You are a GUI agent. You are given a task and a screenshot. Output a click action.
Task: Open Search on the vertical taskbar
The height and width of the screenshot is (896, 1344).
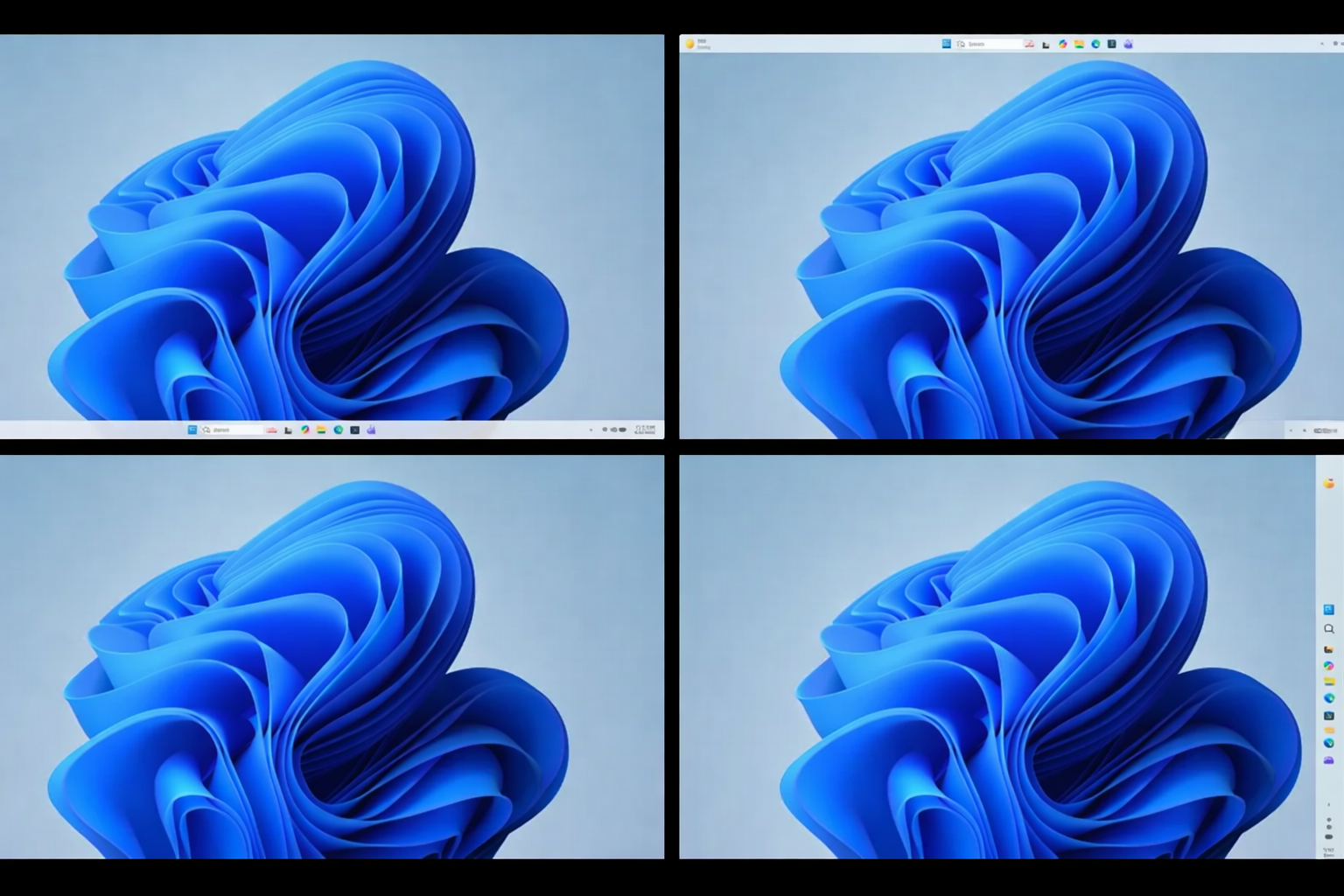coord(1329,629)
